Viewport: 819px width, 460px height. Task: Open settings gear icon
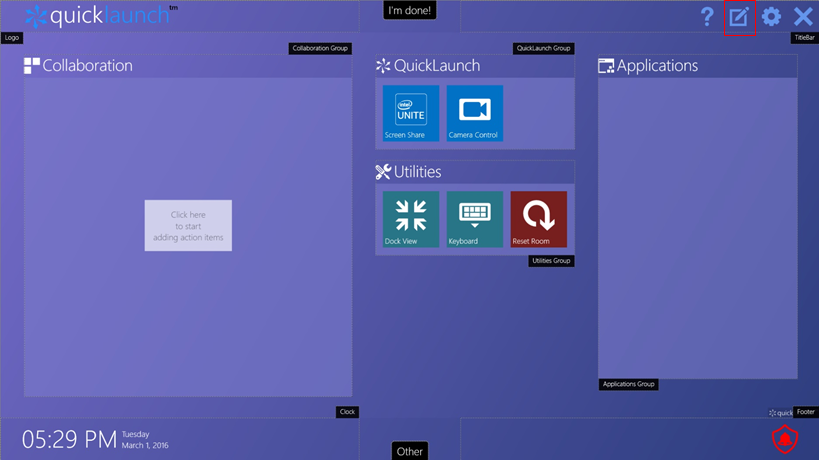pos(771,17)
